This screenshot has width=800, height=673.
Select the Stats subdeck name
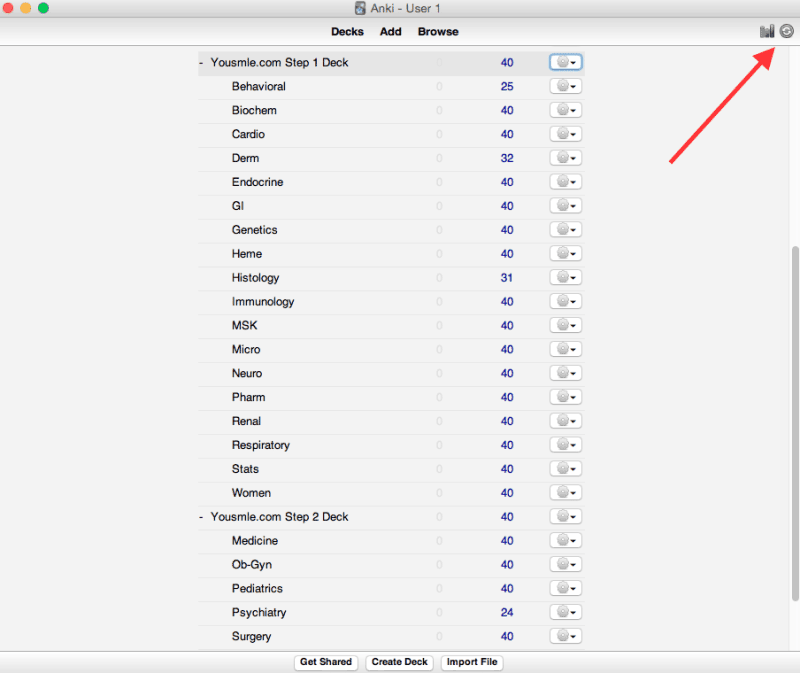[x=245, y=469]
